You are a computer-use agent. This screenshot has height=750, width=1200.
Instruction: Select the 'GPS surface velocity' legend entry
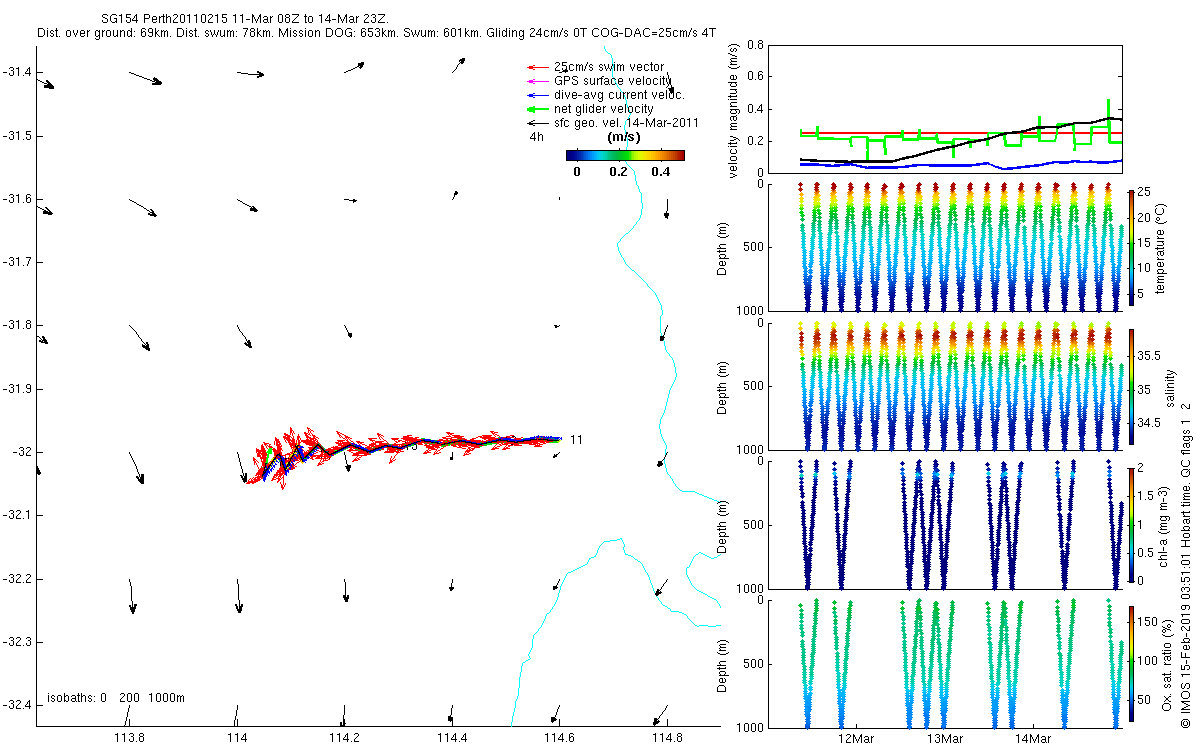[599, 81]
